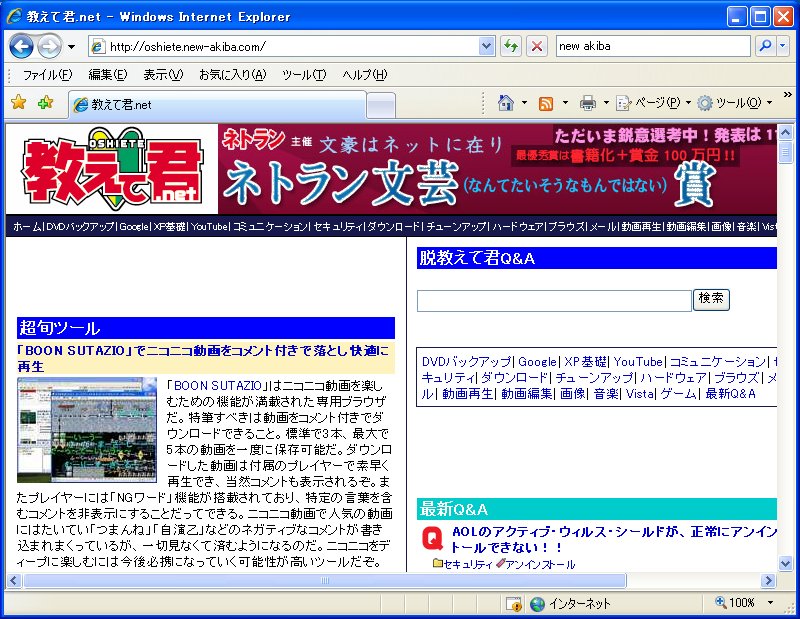800x619 pixels.
Task: Click the address bar URL field
Action: (x=284, y=46)
